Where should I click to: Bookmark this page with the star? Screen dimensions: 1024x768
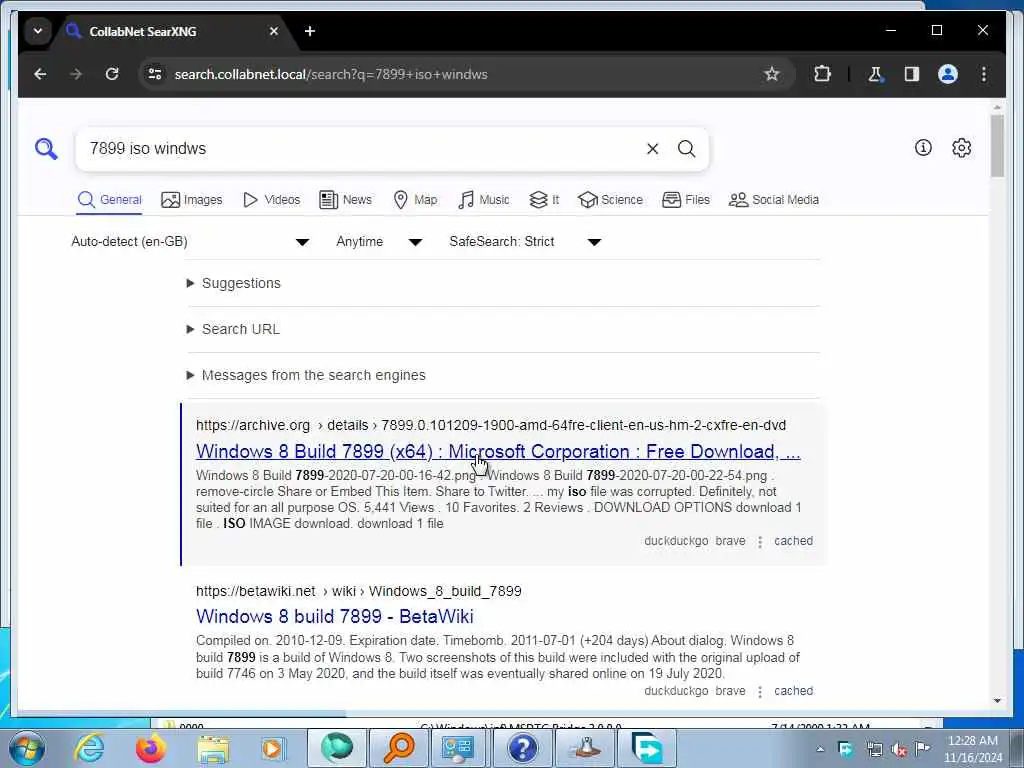[x=771, y=74]
